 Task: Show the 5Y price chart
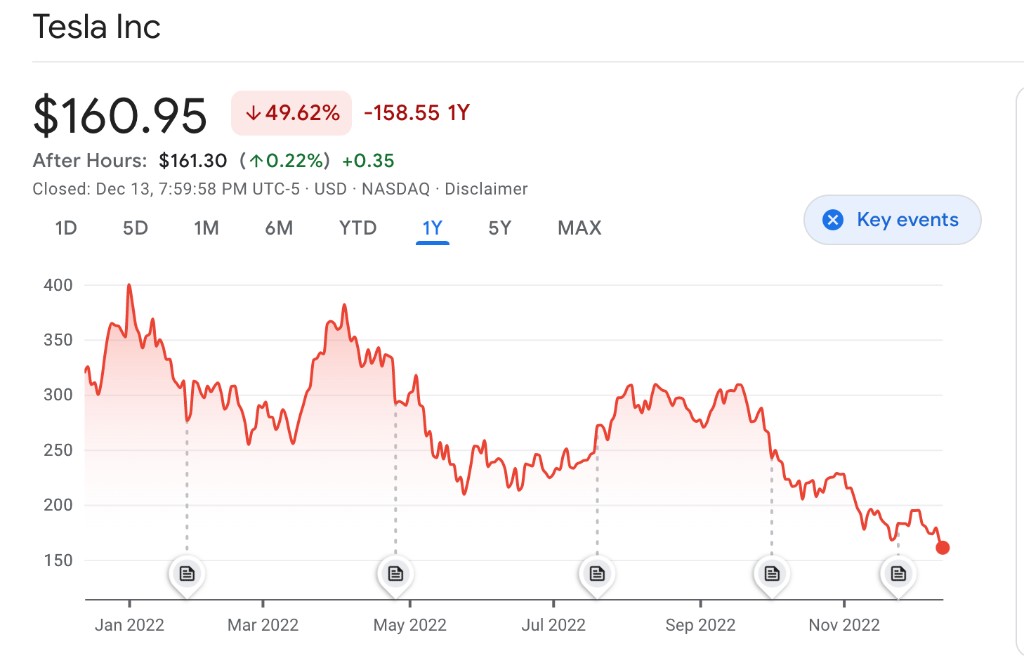point(500,228)
